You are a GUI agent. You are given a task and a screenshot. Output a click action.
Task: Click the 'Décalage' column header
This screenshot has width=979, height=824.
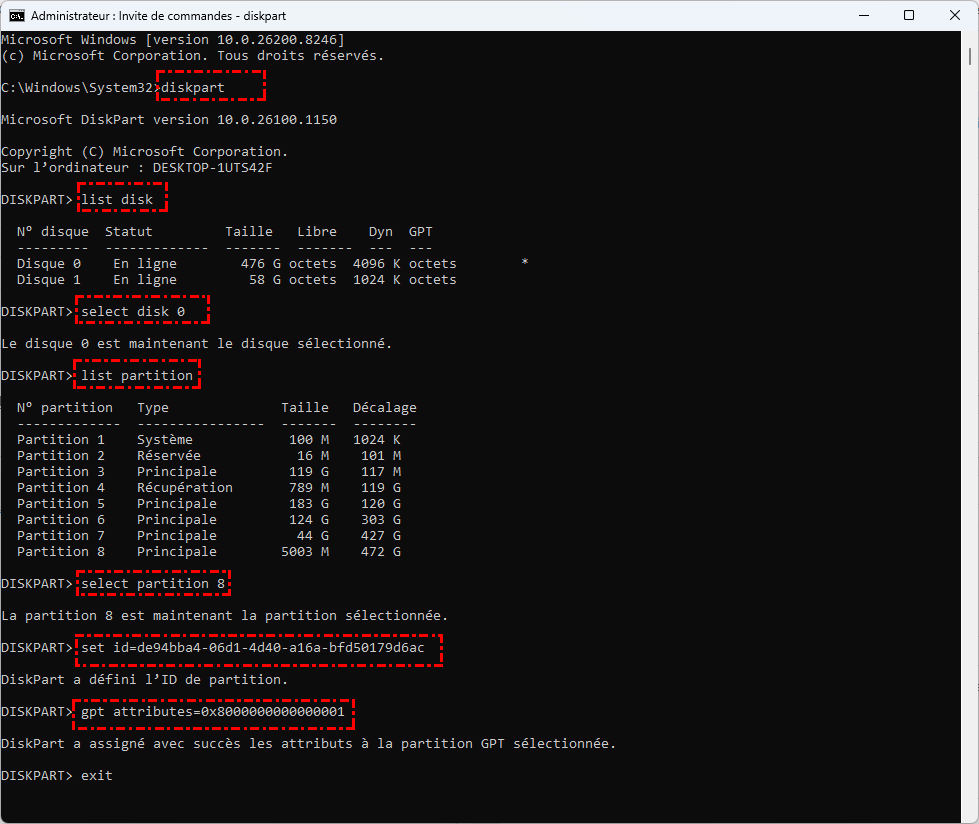coord(384,408)
